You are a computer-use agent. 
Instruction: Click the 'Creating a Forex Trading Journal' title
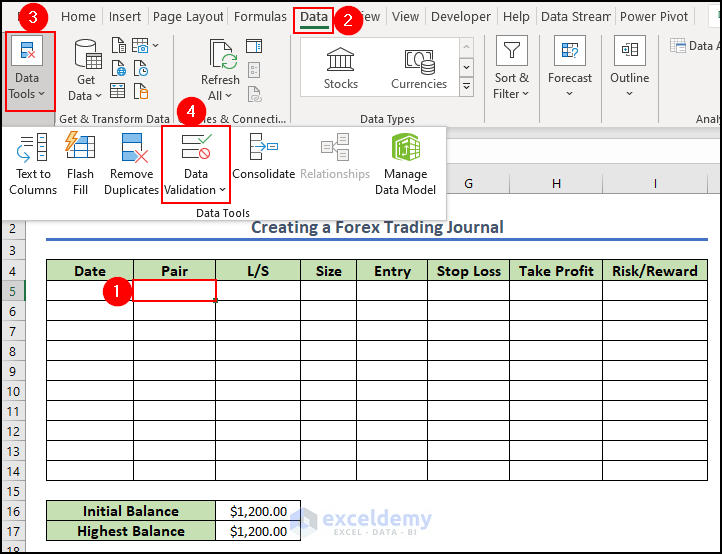[377, 227]
